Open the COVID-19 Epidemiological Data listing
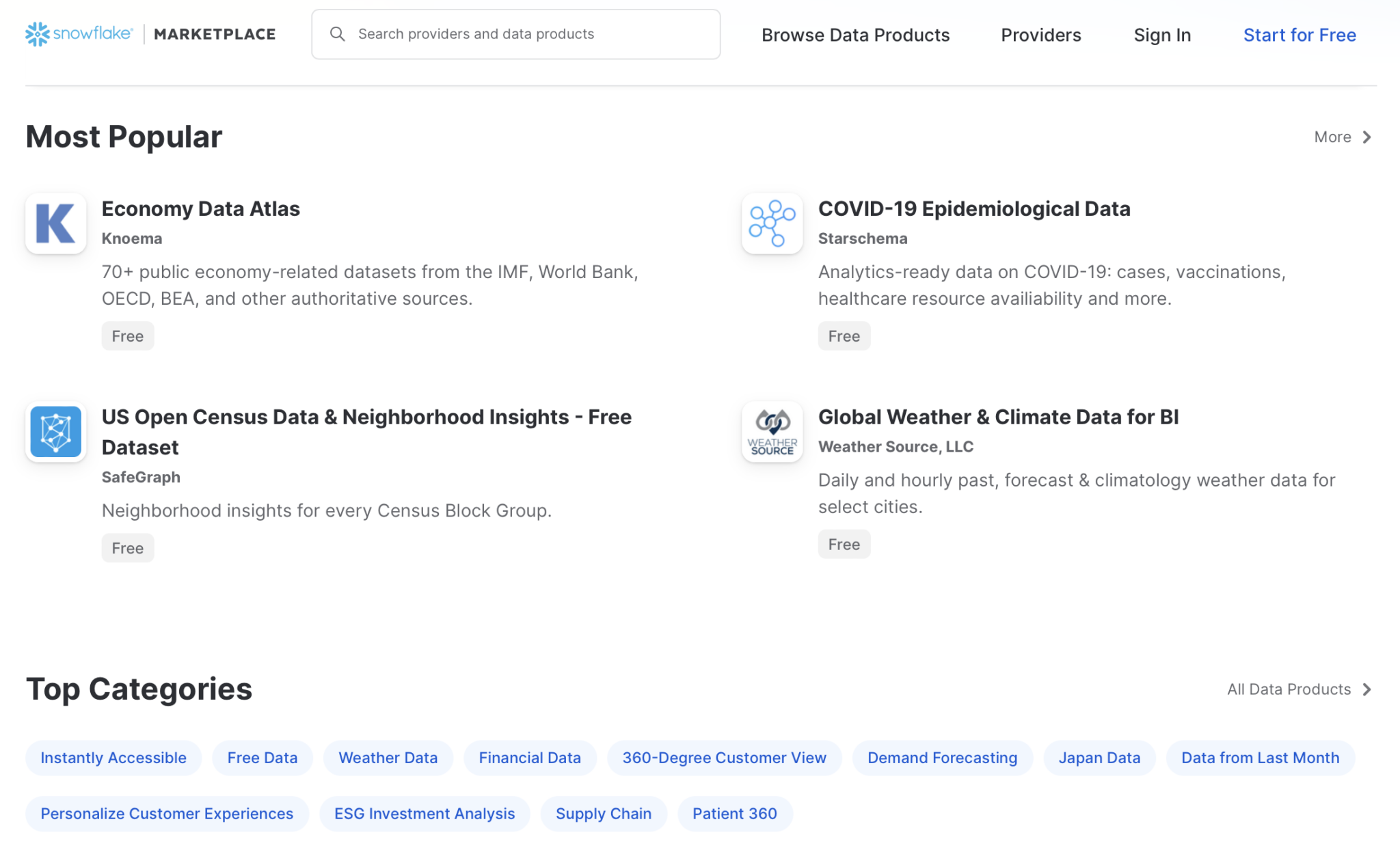Screen dimensions: 1400x852 point(974,208)
